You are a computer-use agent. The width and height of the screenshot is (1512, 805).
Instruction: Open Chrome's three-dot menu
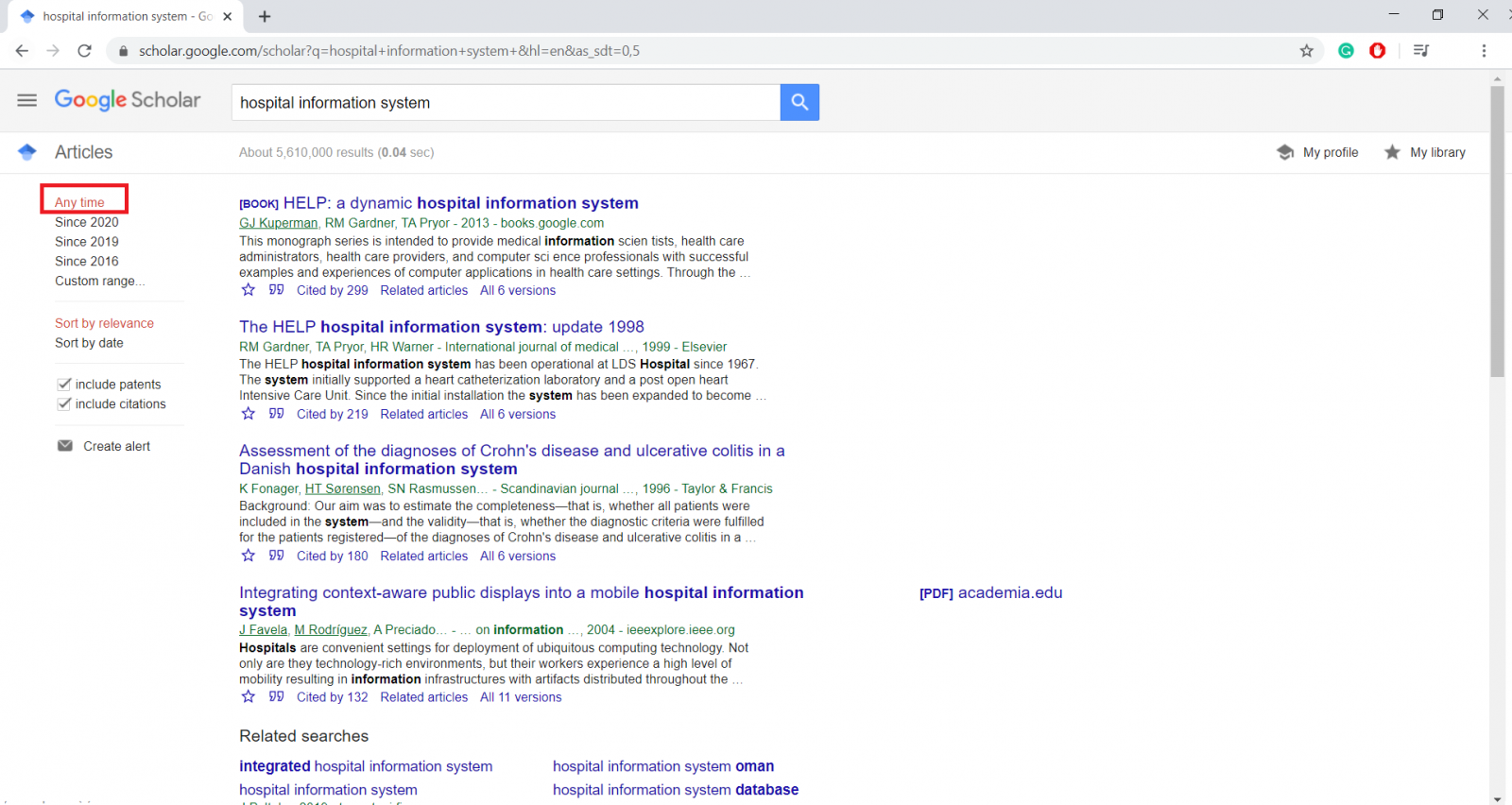1484,51
